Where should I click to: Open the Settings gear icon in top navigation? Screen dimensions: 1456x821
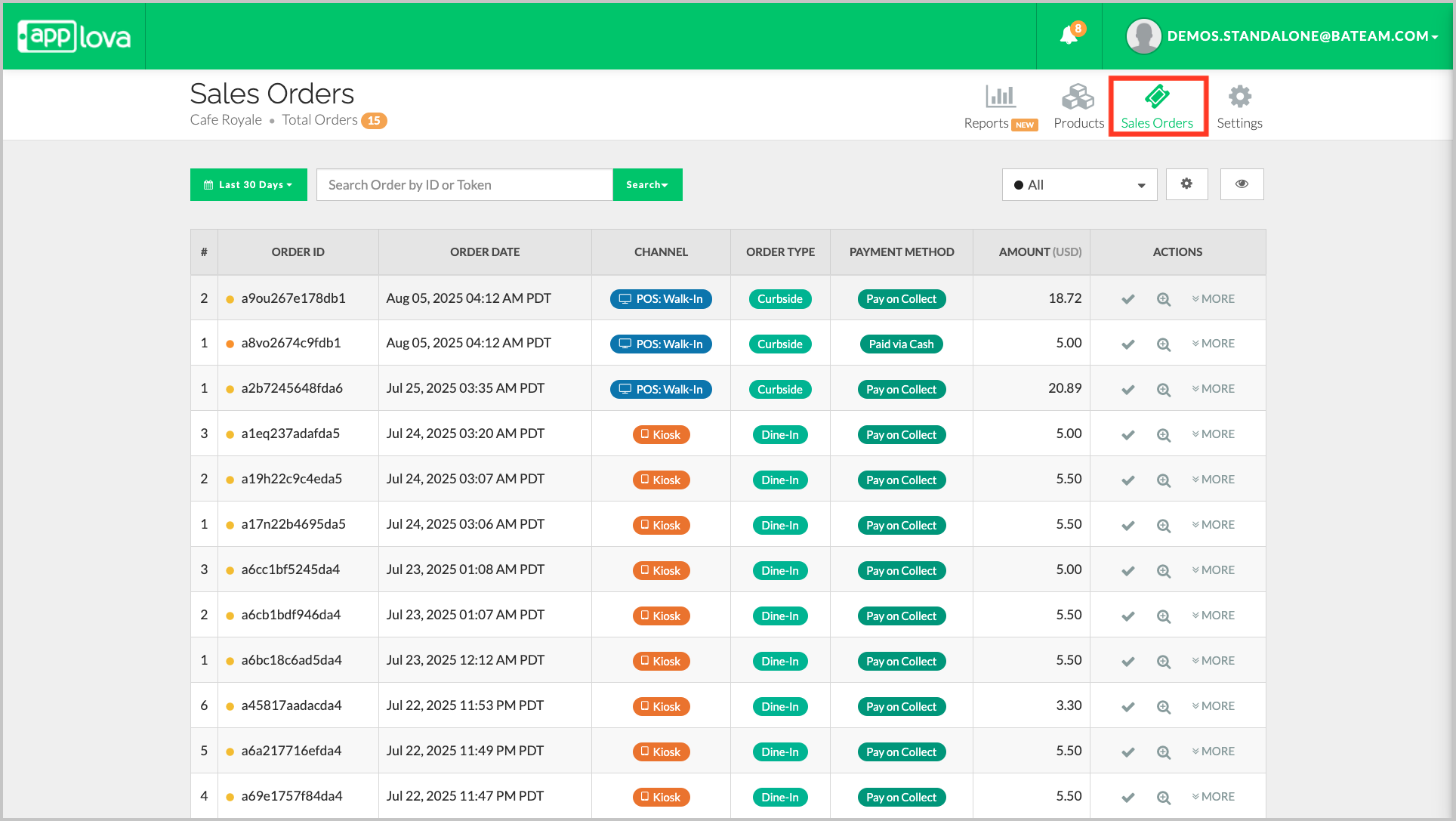pos(1239,97)
